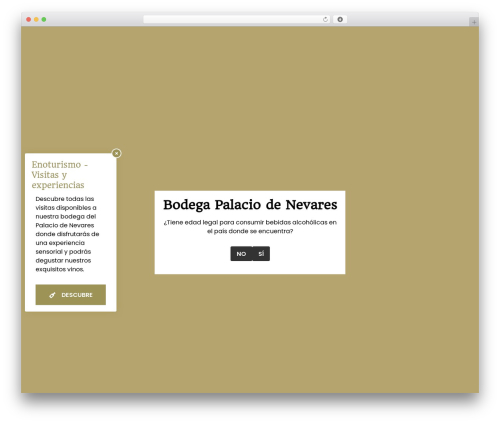Click the NO button in the age dialog
Viewport: 500px width, 423px height.
[x=241, y=254]
